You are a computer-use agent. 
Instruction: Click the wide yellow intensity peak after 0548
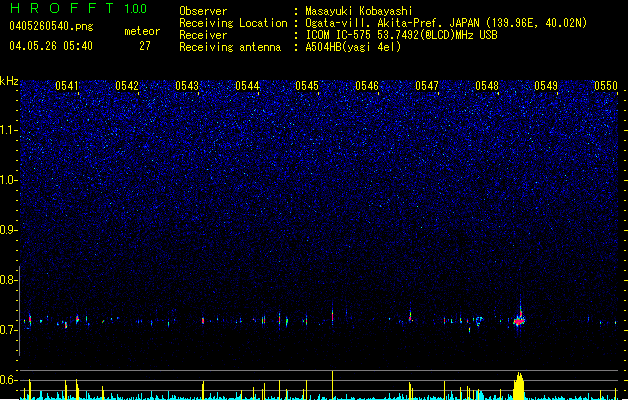click(x=519, y=386)
